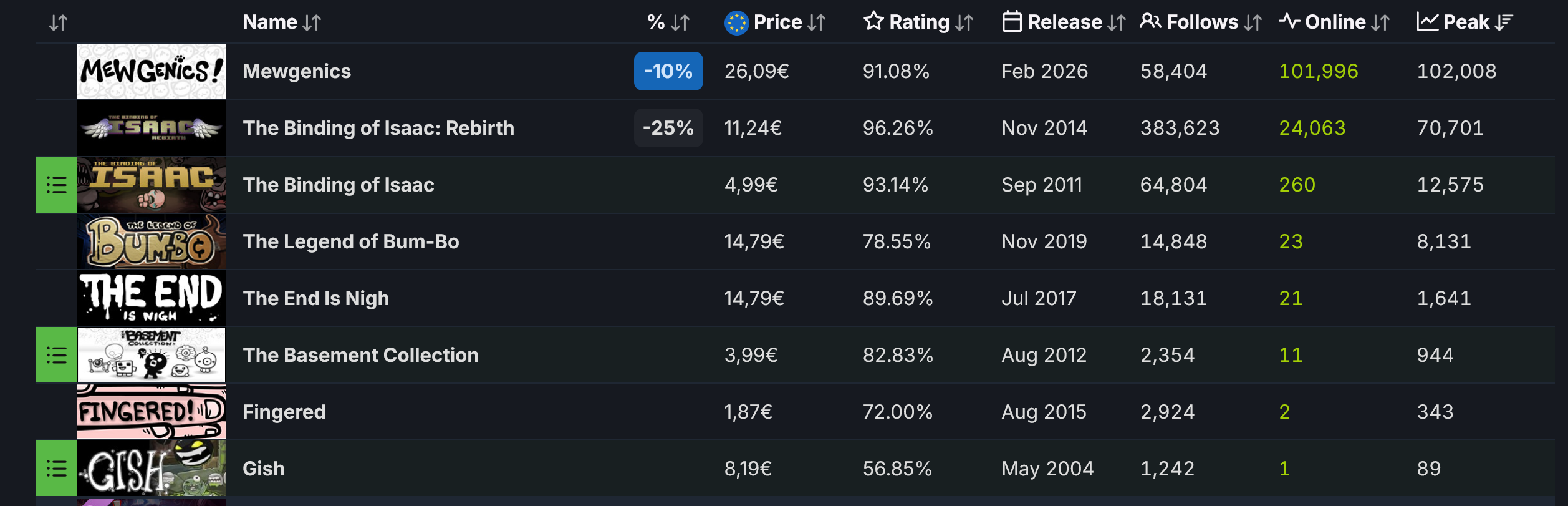Viewport: 1568px width, 506px height.
Task: Click the green list icon beside The Basement Collection
Action: pyautogui.click(x=56, y=355)
